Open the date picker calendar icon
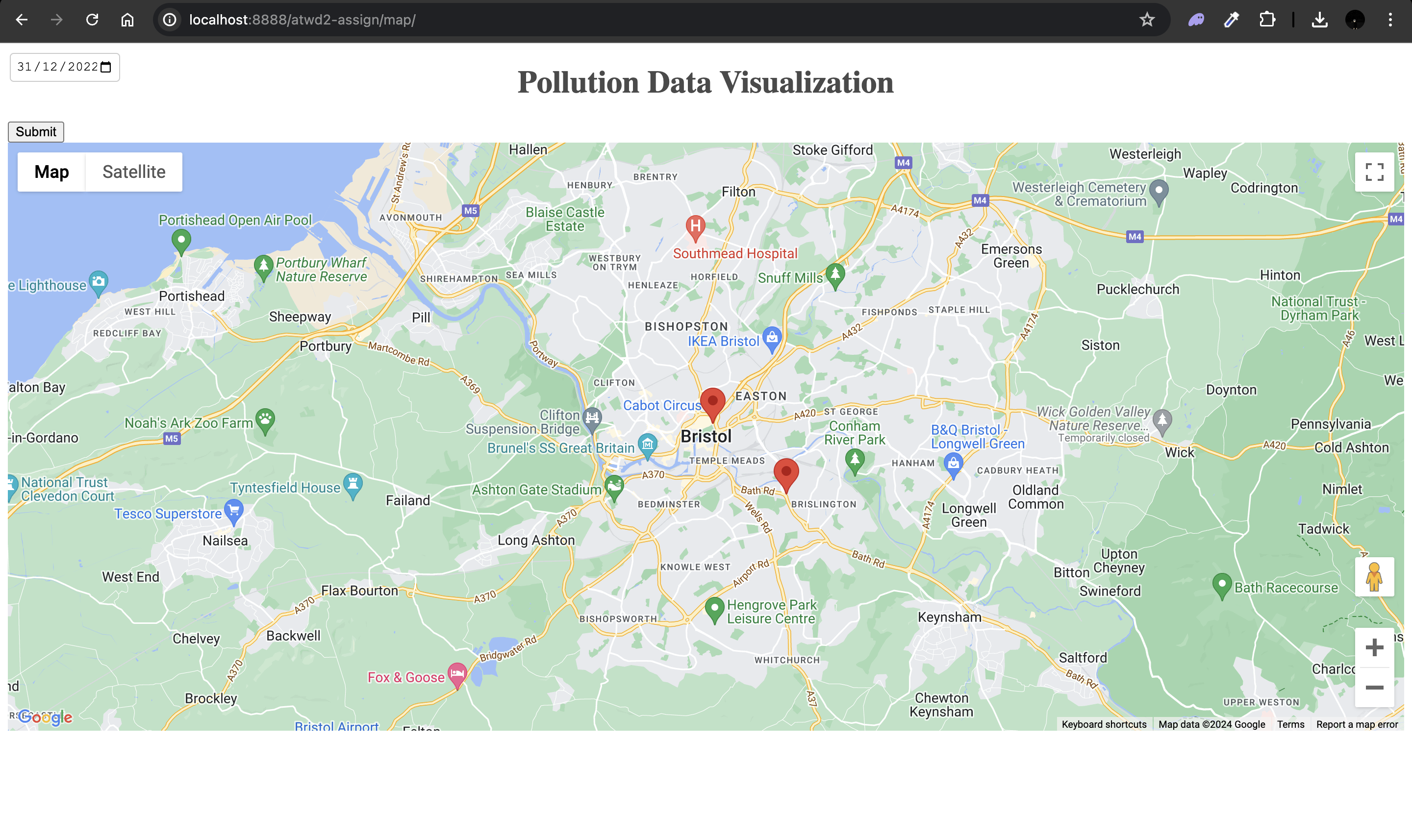The width and height of the screenshot is (1412, 840). click(106, 67)
